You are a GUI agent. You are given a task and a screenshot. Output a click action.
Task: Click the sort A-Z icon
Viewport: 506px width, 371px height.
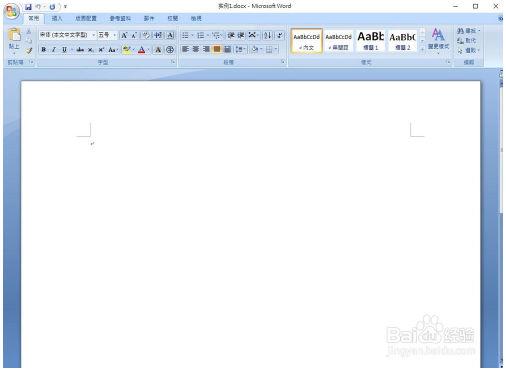point(267,35)
